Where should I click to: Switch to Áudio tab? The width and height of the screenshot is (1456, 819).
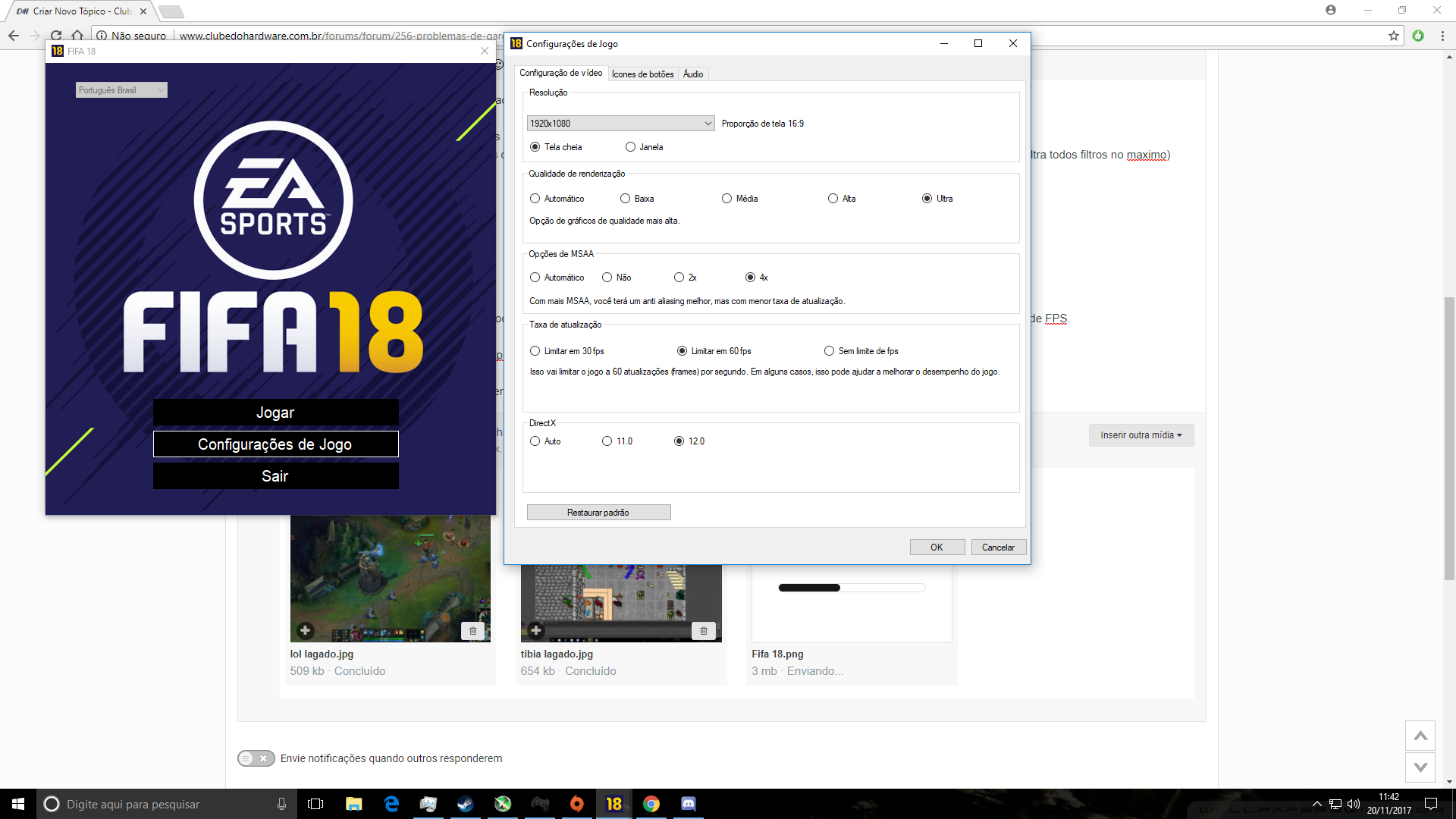pos(693,74)
